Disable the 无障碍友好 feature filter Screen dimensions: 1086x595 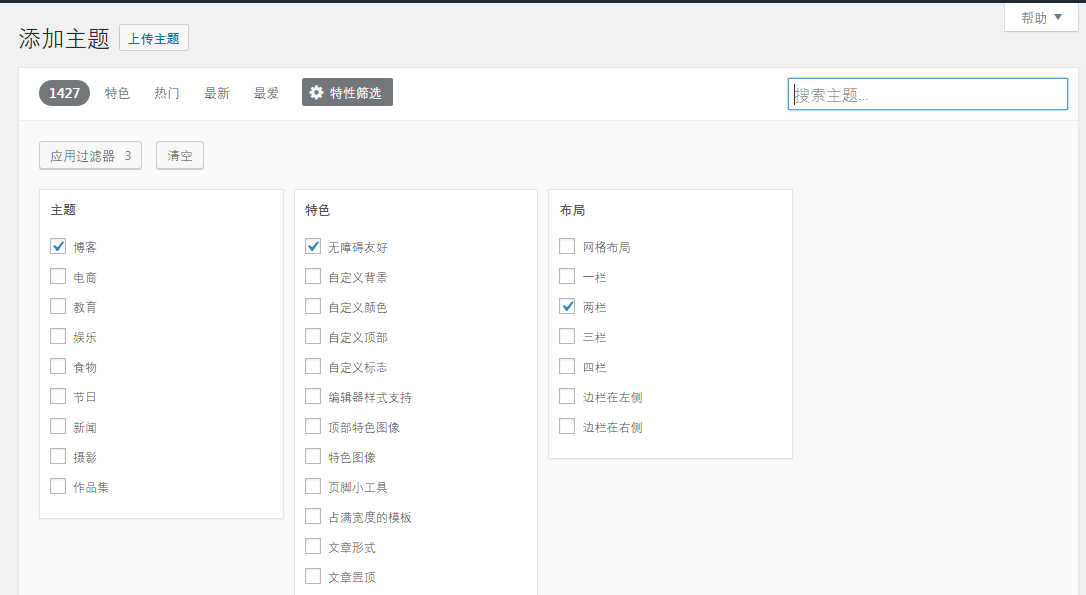313,246
